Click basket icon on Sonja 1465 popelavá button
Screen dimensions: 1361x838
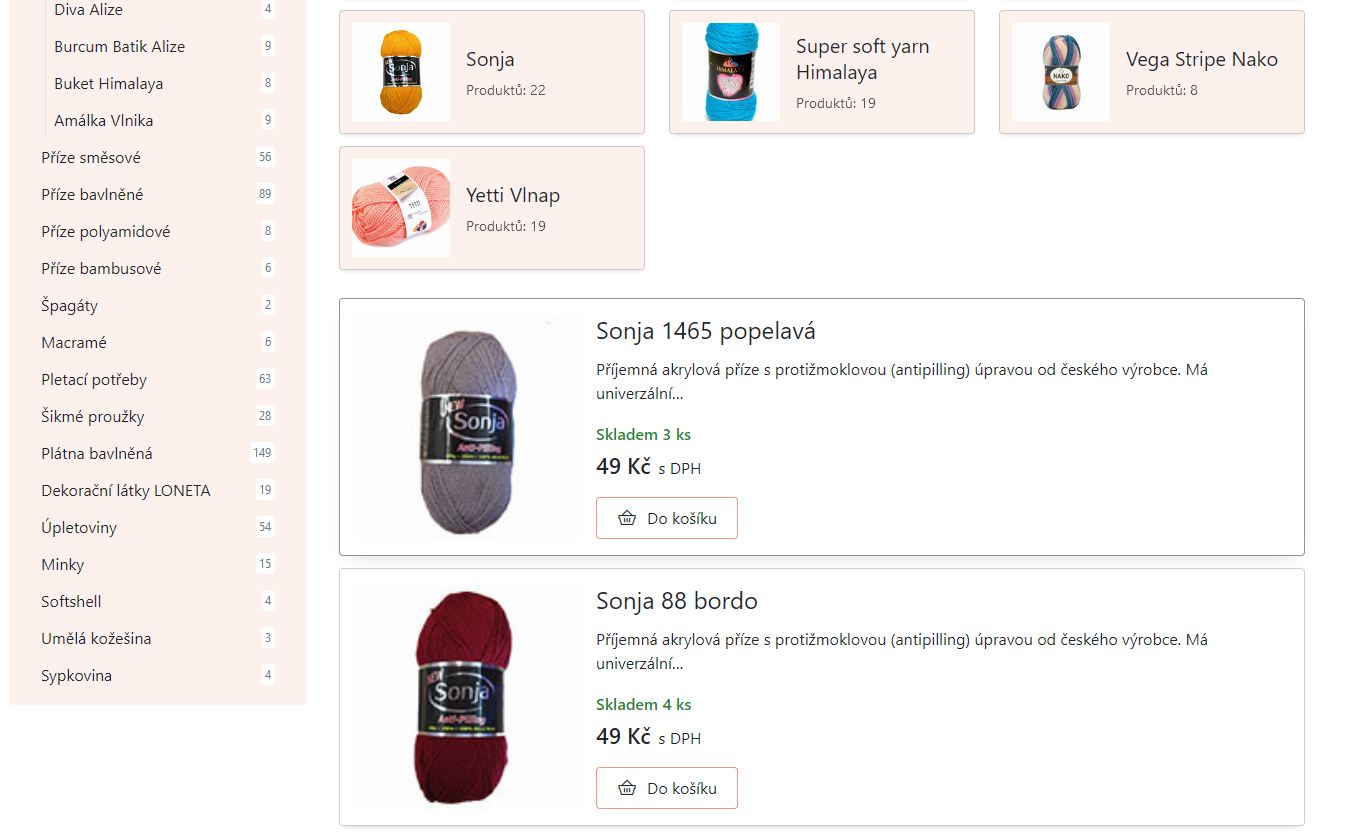627,518
